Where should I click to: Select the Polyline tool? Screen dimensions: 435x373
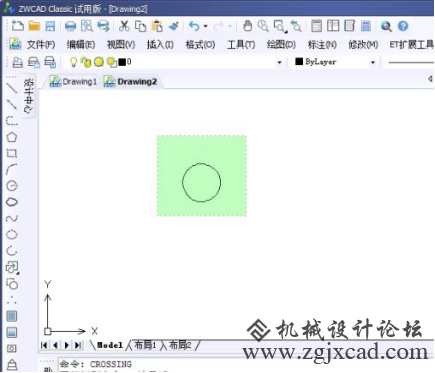coord(12,121)
